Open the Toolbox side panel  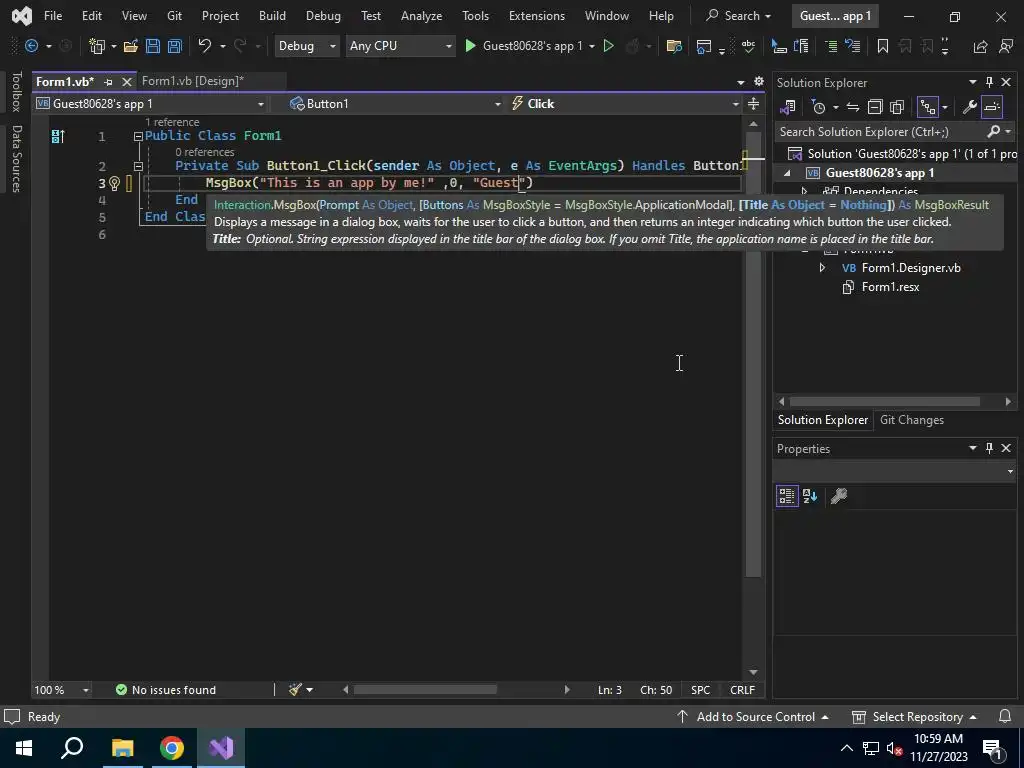[16, 91]
